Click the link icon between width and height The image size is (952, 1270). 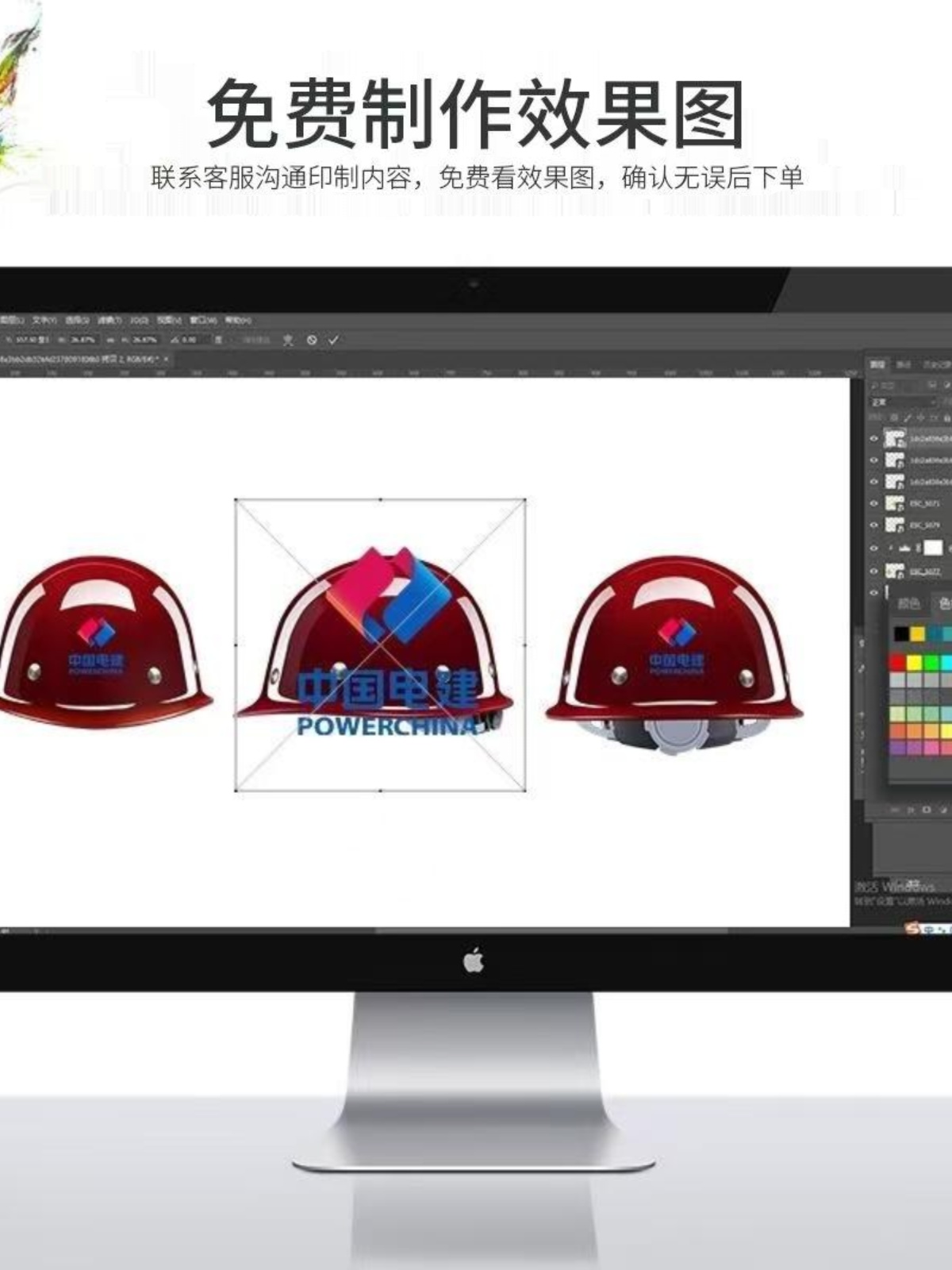coord(110,340)
